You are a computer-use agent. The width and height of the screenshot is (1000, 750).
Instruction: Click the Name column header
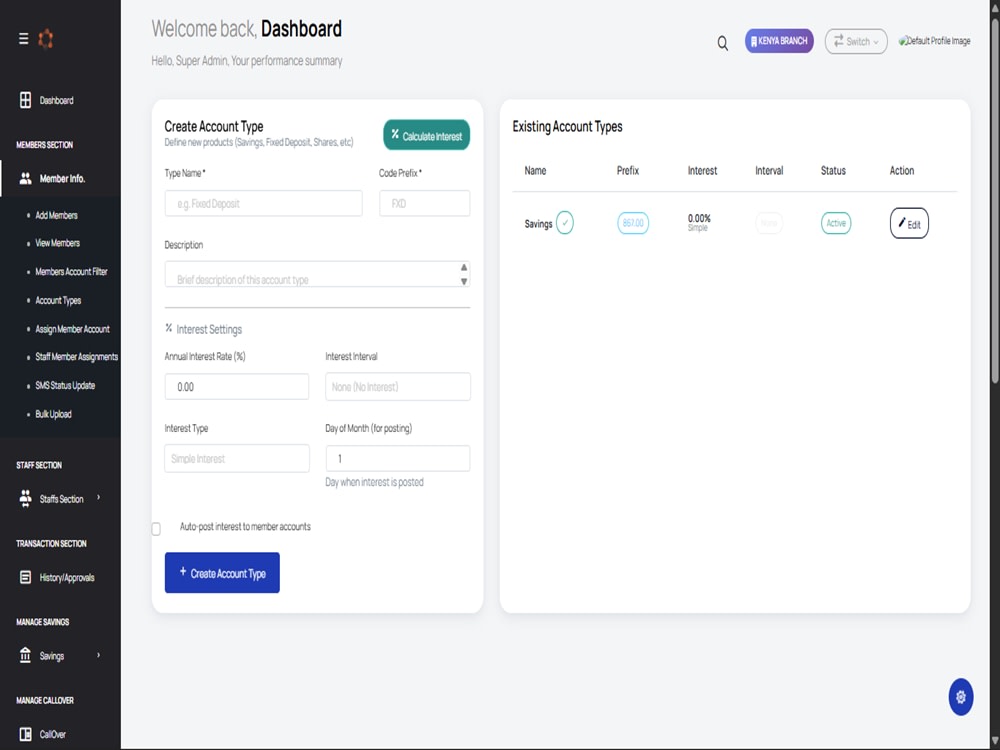[x=535, y=170]
